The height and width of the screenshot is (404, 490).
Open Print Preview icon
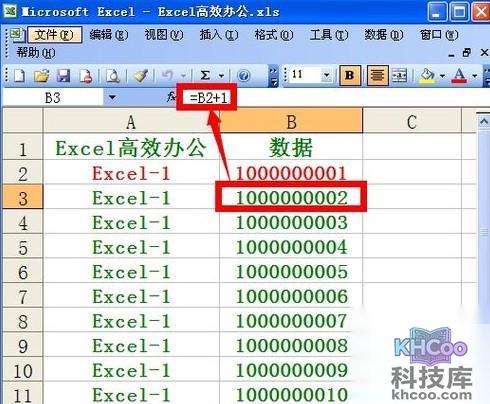113,76
